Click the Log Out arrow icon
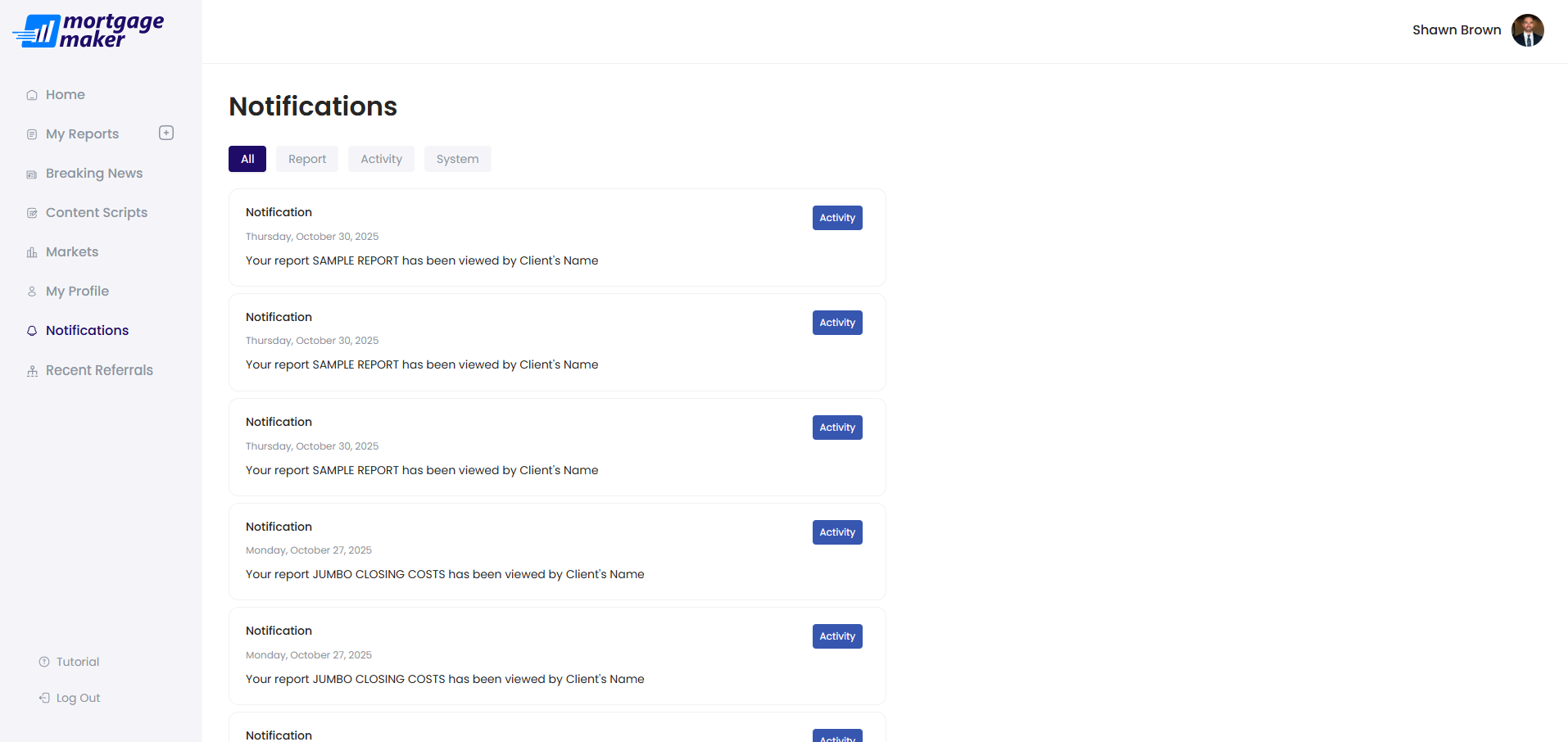This screenshot has width=1568, height=742. pos(44,698)
